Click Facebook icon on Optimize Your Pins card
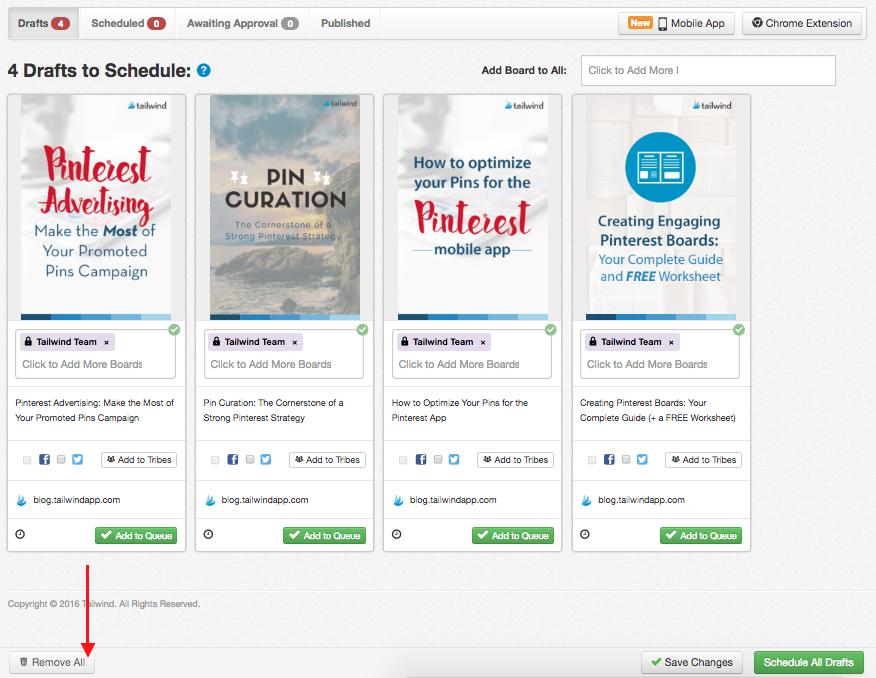The height and width of the screenshot is (678, 876). click(x=421, y=460)
